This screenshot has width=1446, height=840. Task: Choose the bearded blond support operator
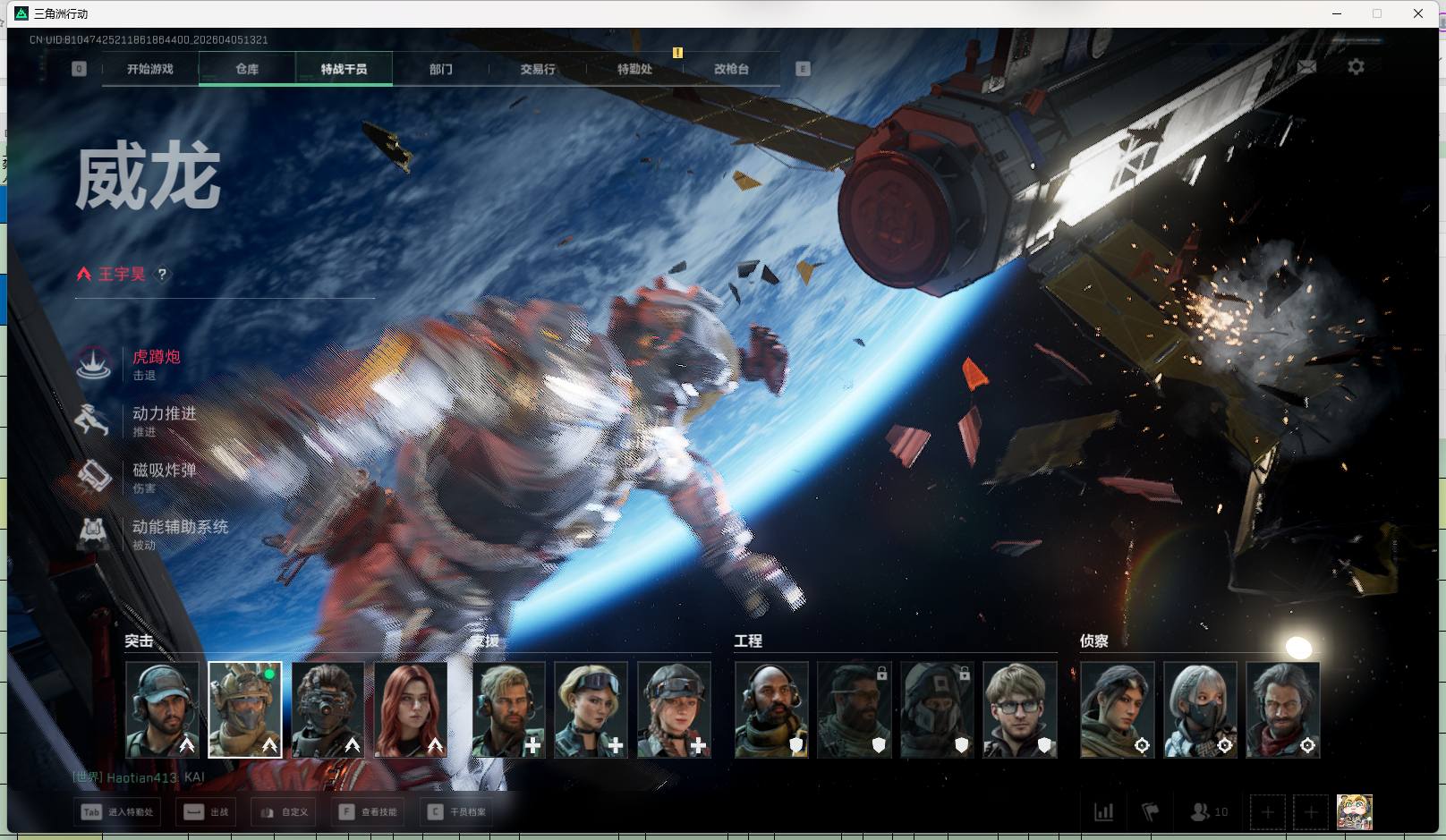click(x=508, y=709)
